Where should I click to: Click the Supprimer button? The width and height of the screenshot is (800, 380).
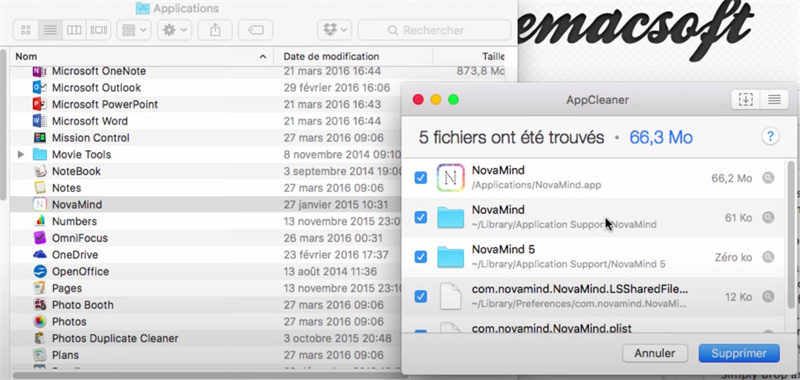(739, 353)
